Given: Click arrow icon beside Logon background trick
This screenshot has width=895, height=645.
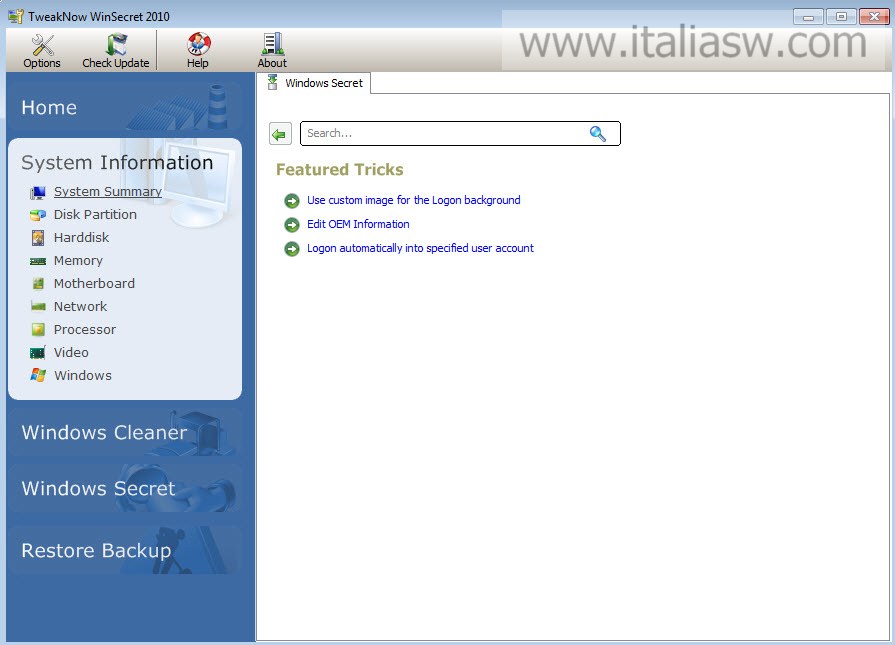Looking at the screenshot, I should pyautogui.click(x=292, y=201).
